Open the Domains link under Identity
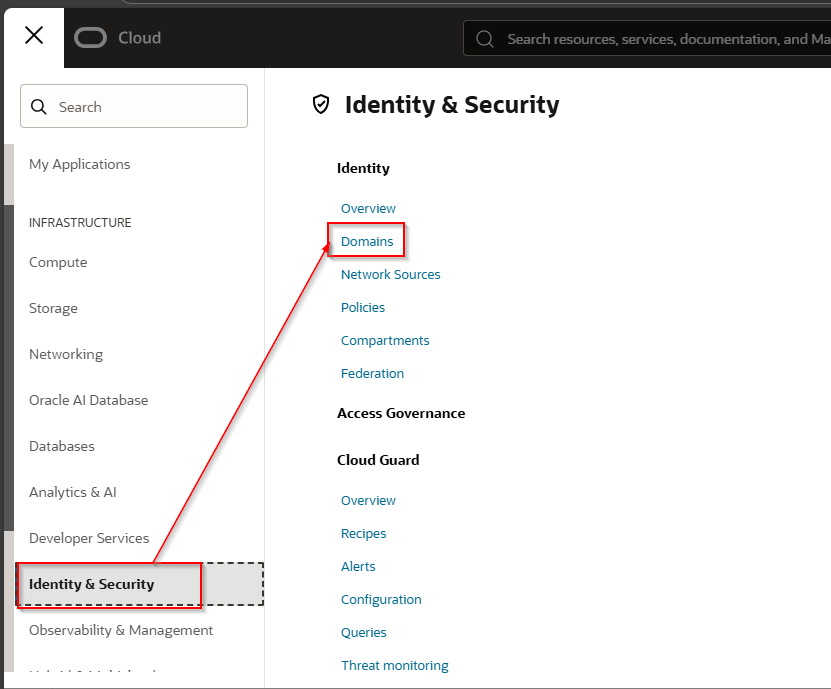The height and width of the screenshot is (689, 831). pos(367,241)
